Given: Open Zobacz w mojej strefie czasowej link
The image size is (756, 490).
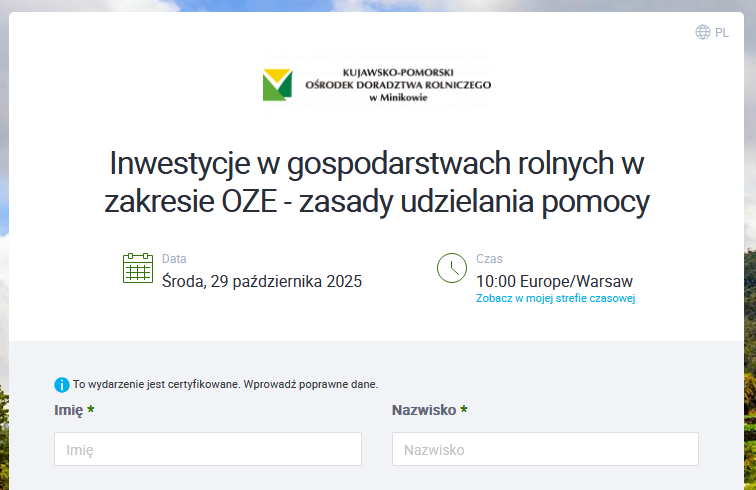Looking at the screenshot, I should 555,298.
